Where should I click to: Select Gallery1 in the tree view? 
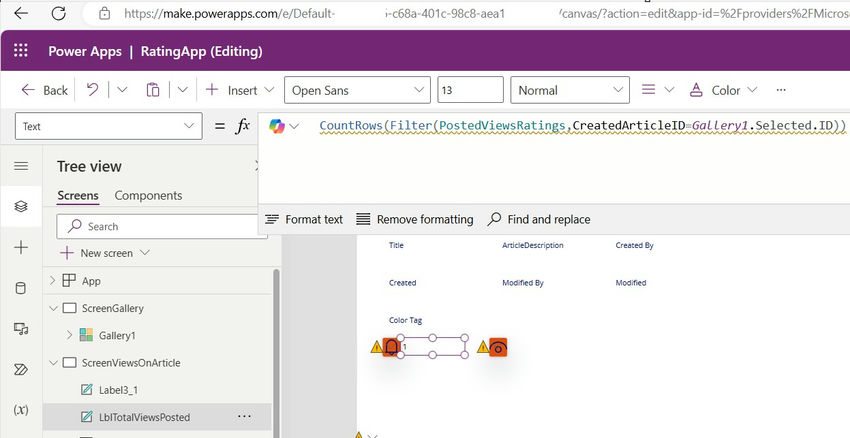(117, 336)
